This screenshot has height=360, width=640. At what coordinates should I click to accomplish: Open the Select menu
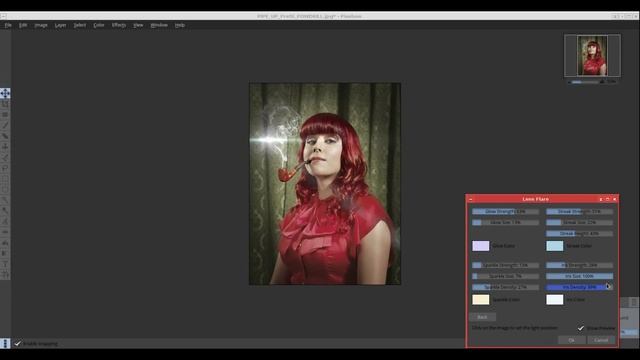pyautogui.click(x=80, y=25)
